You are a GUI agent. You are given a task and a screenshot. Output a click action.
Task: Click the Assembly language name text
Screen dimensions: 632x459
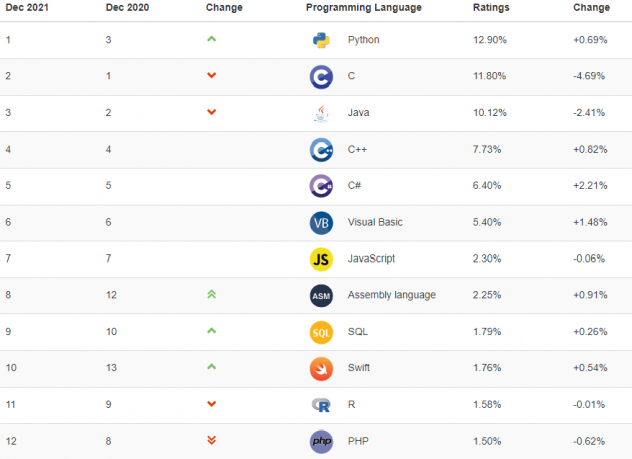click(391, 295)
